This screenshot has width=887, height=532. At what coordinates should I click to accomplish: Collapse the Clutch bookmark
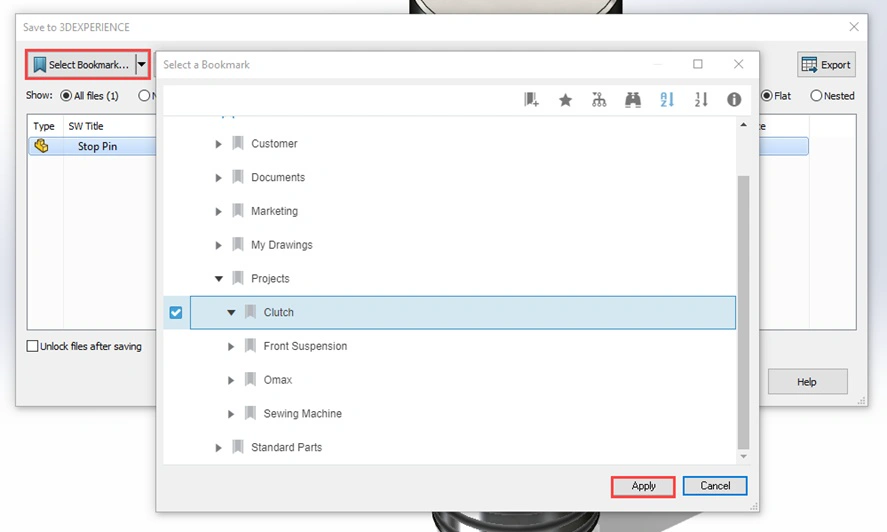click(x=231, y=312)
